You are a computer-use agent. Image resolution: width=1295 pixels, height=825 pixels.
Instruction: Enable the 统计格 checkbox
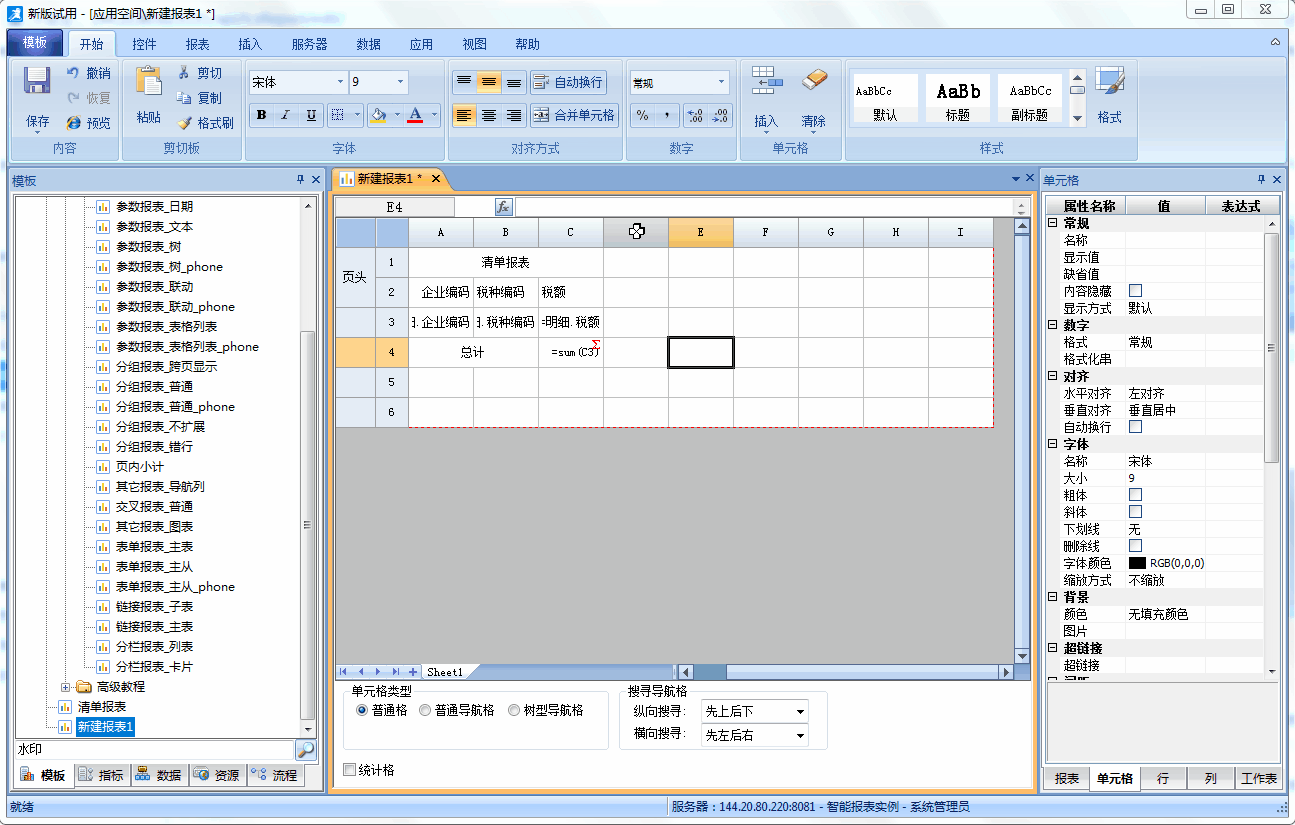[349, 770]
